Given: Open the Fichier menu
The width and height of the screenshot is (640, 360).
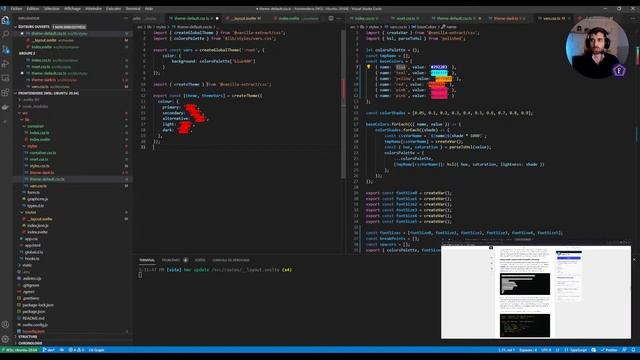Looking at the screenshot, I should 16,8.
